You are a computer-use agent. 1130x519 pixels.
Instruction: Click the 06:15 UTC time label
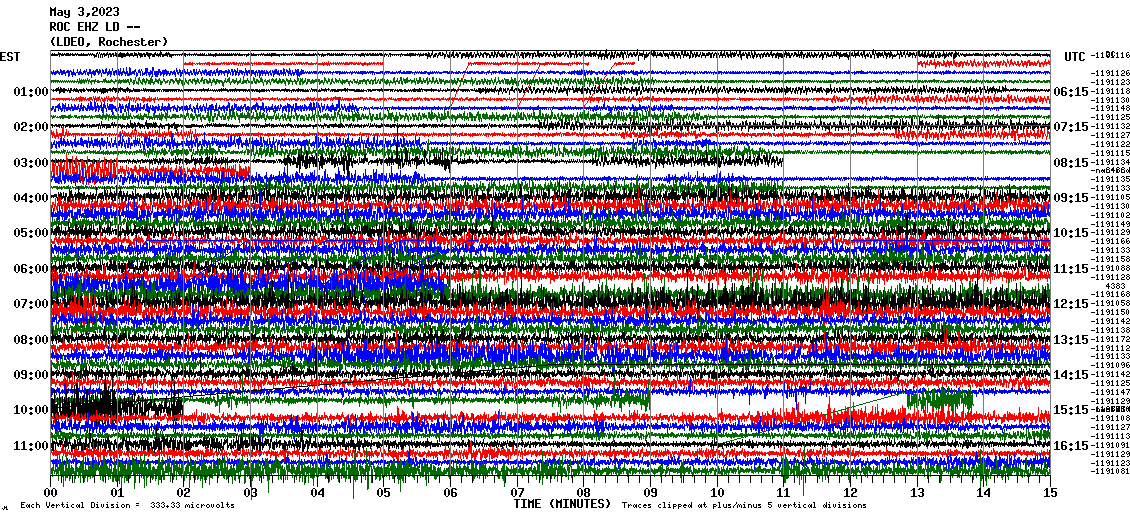click(1070, 92)
